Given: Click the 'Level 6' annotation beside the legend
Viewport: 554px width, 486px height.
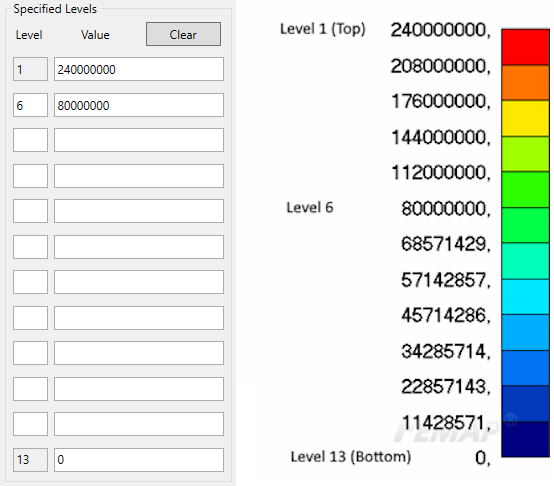Looking at the screenshot, I should click(x=310, y=207).
